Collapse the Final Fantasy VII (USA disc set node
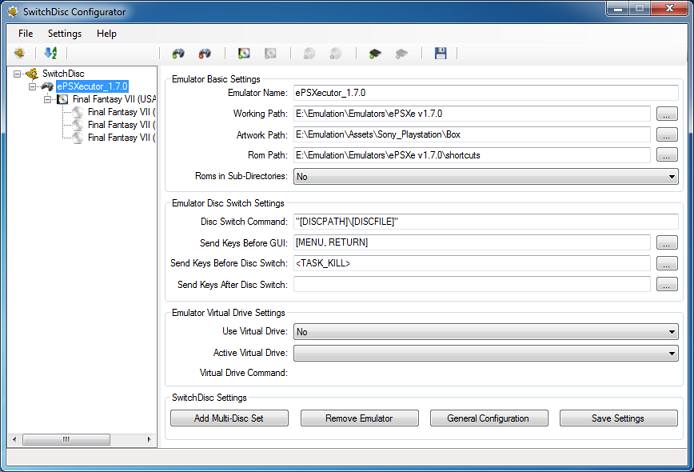 pyautogui.click(x=47, y=99)
